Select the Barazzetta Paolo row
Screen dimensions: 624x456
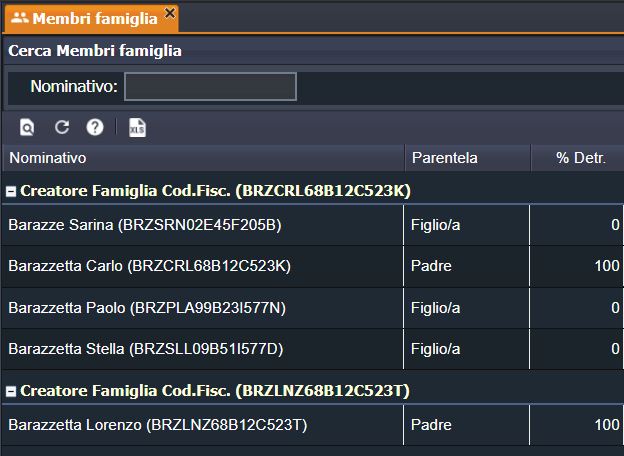point(313,308)
